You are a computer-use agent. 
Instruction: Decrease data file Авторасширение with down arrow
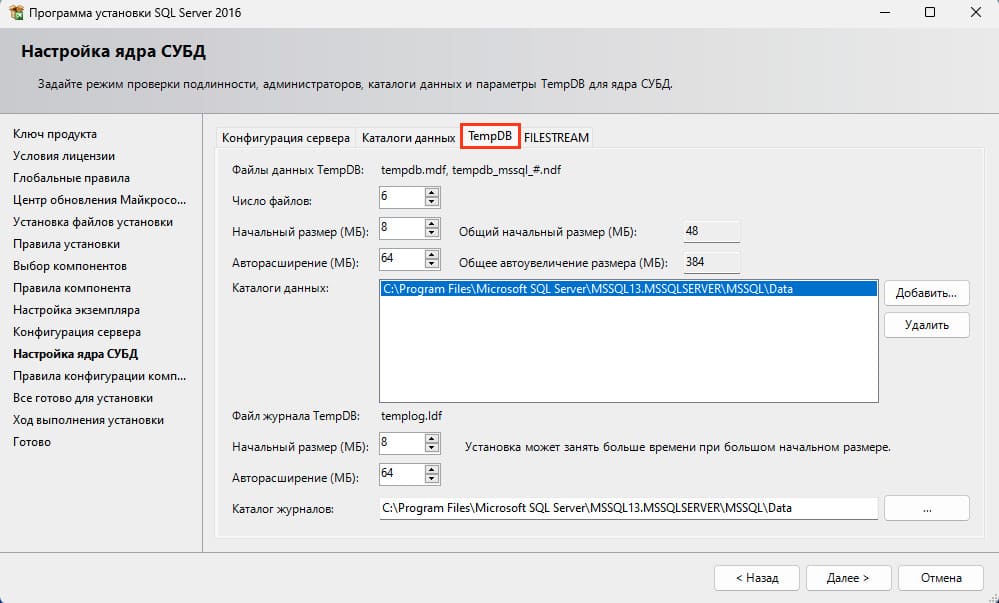click(x=432, y=264)
